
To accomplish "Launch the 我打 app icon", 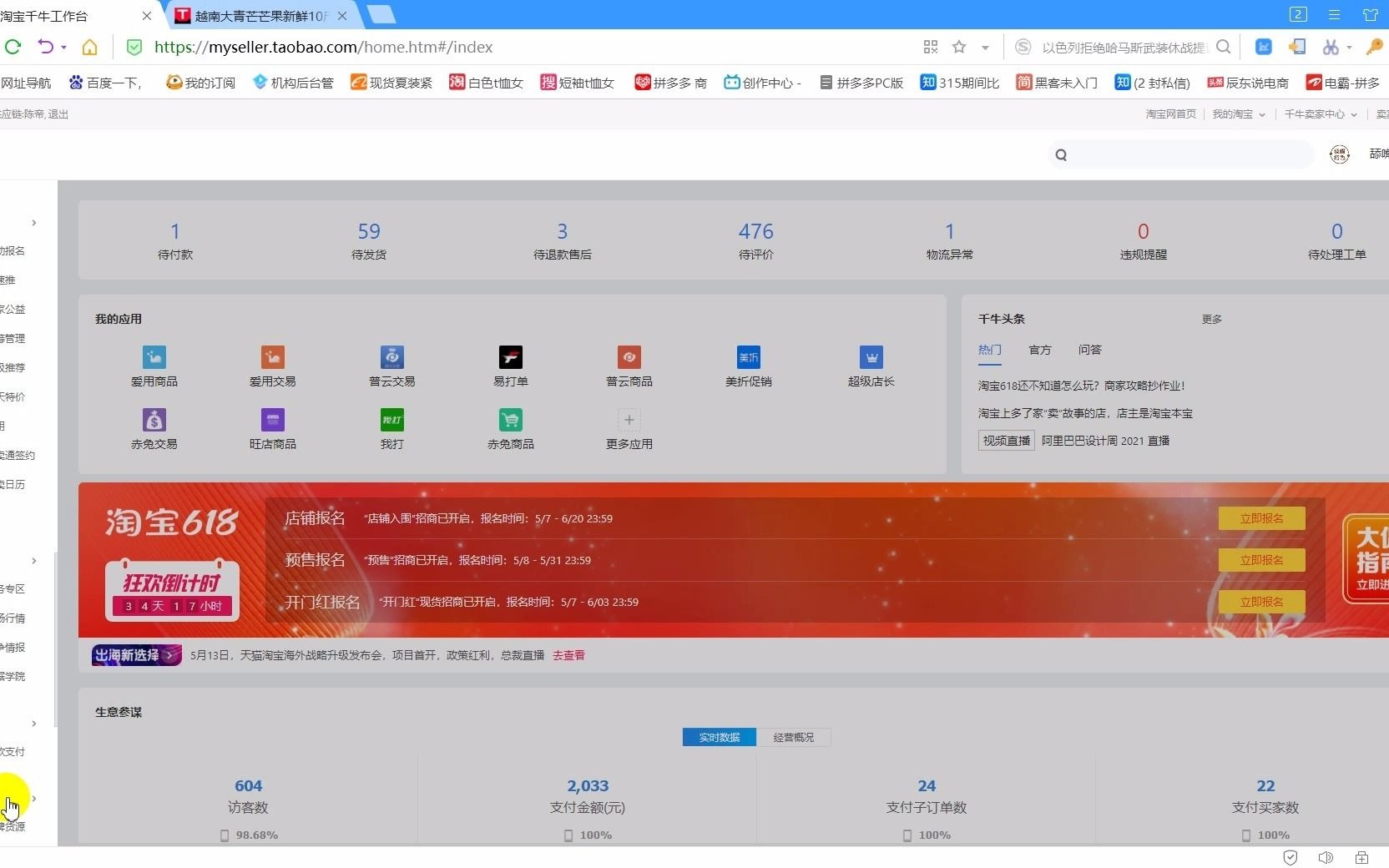I will click(x=392, y=420).
